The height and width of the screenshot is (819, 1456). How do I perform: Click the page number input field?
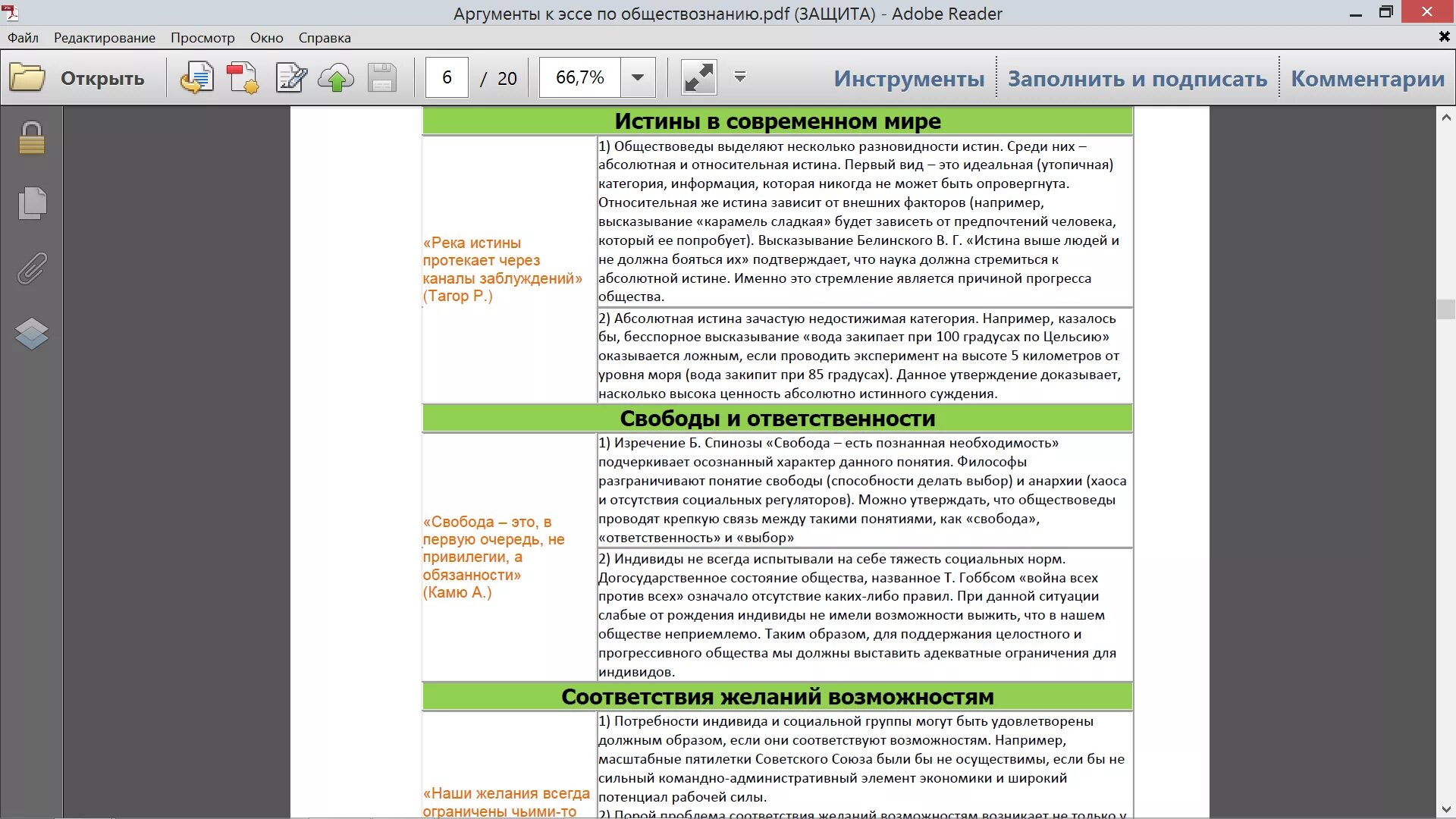447,77
